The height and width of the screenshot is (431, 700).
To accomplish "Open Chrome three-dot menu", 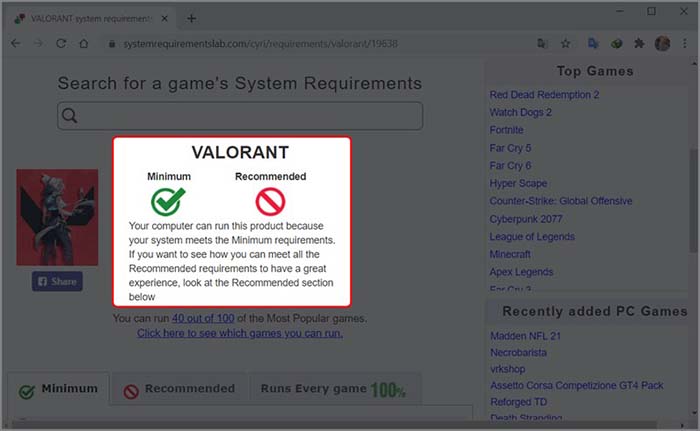I will [x=685, y=44].
